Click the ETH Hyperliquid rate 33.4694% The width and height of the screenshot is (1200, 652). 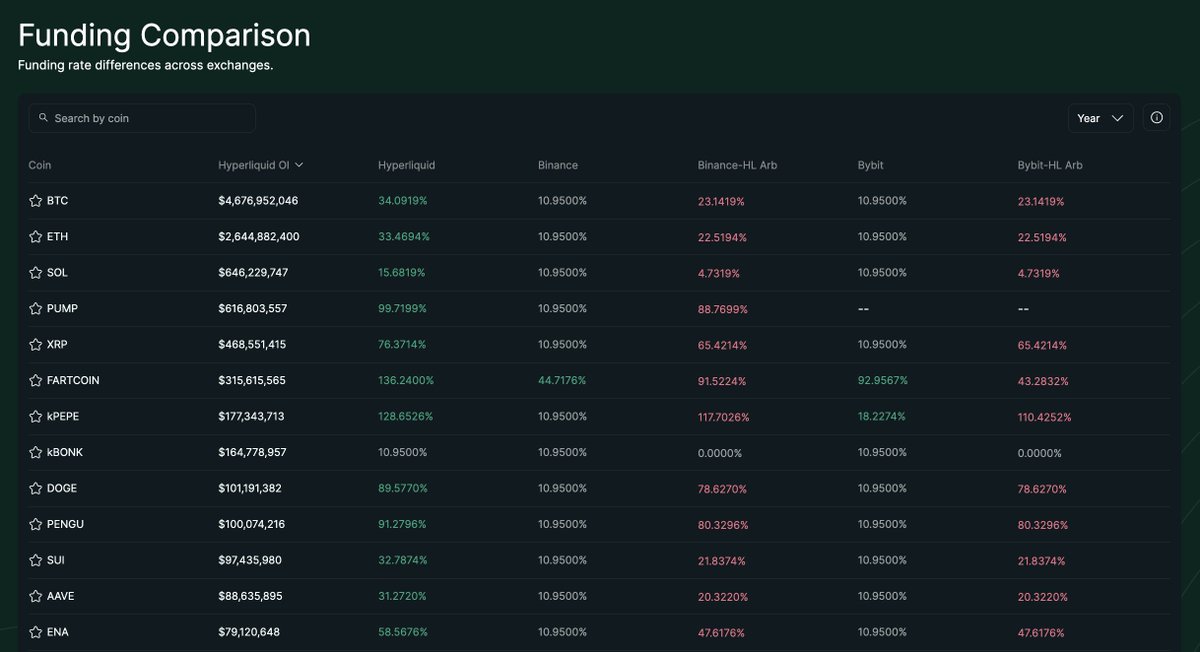point(403,237)
